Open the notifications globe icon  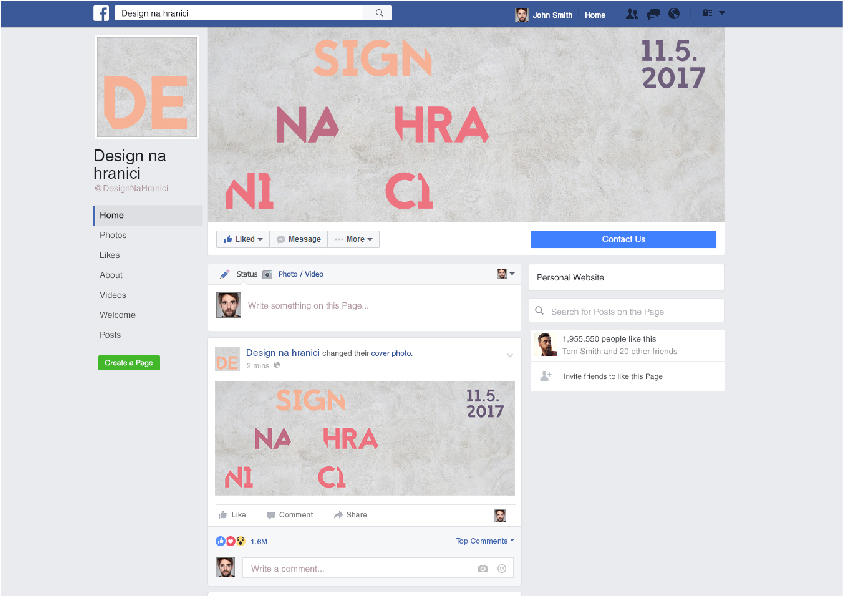tap(674, 14)
